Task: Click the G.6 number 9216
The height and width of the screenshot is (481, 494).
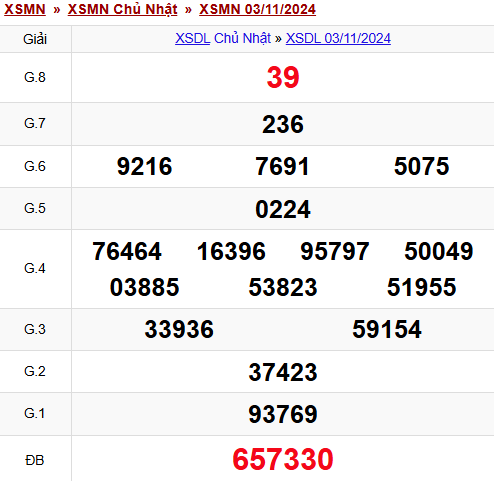Action: (x=144, y=166)
